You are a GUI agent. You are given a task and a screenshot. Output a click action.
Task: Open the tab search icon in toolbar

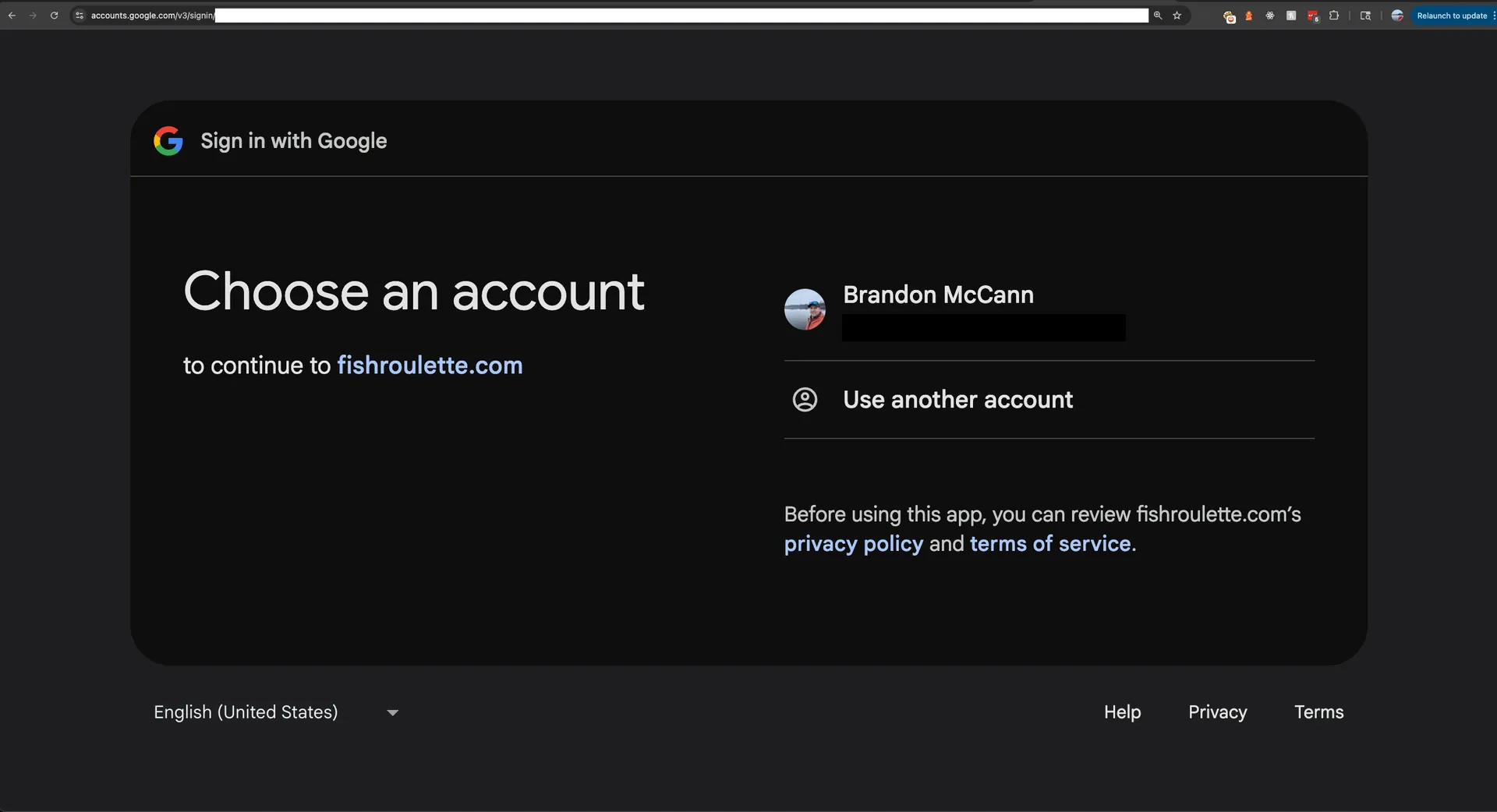(1365, 16)
